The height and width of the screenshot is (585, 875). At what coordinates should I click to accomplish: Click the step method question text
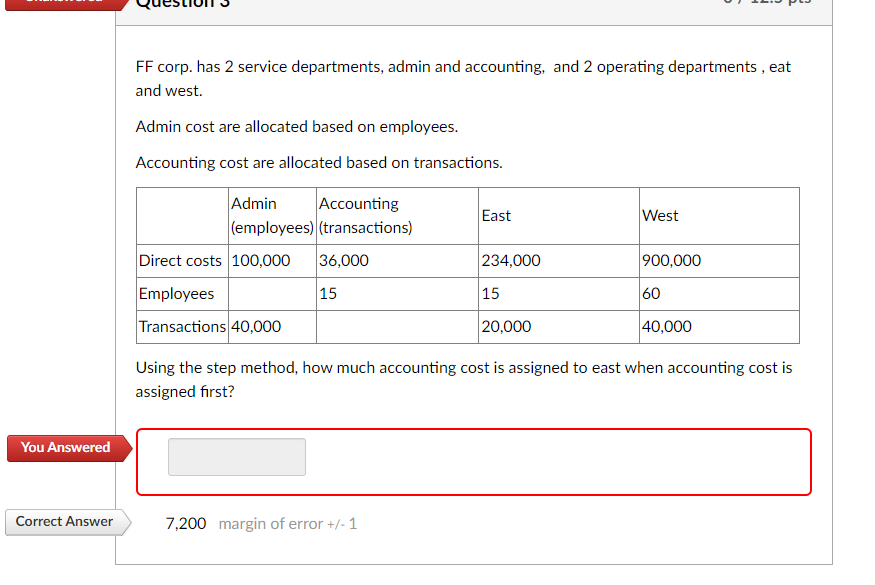[x=463, y=379]
